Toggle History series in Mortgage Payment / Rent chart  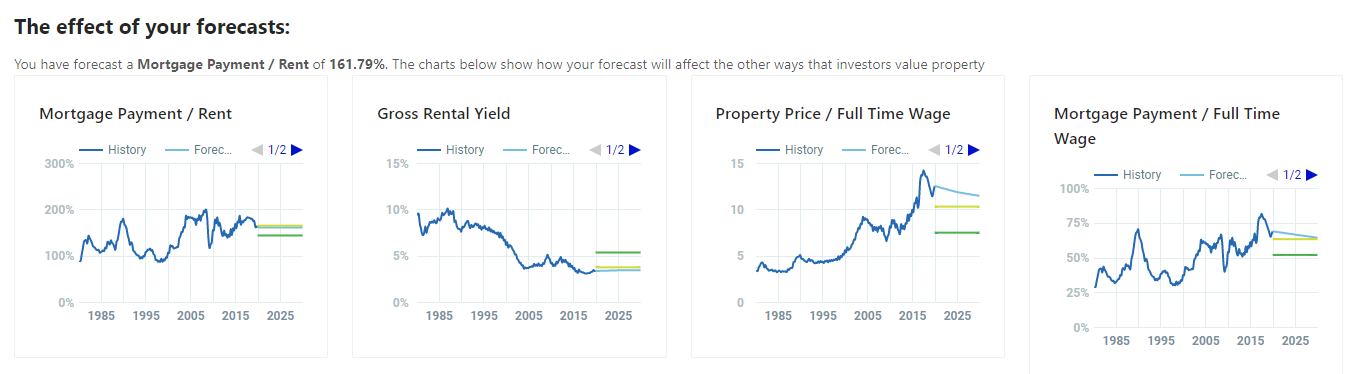click(112, 150)
